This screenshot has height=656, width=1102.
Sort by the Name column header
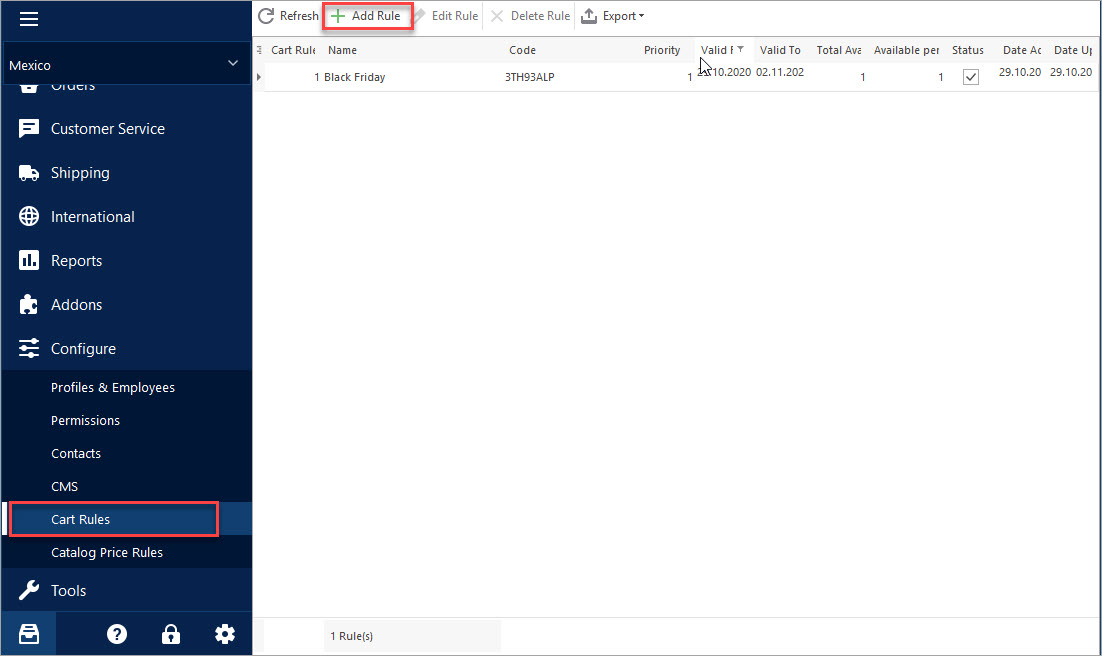point(342,50)
